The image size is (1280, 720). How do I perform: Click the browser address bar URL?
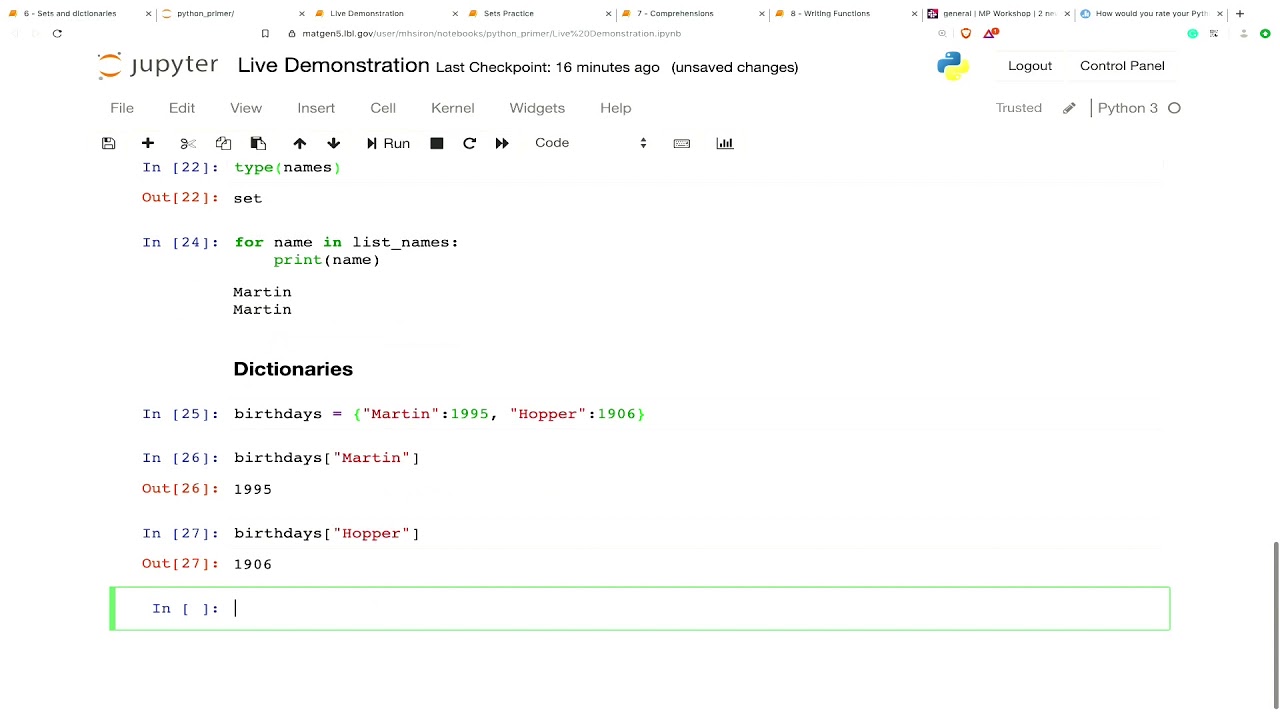coord(492,33)
